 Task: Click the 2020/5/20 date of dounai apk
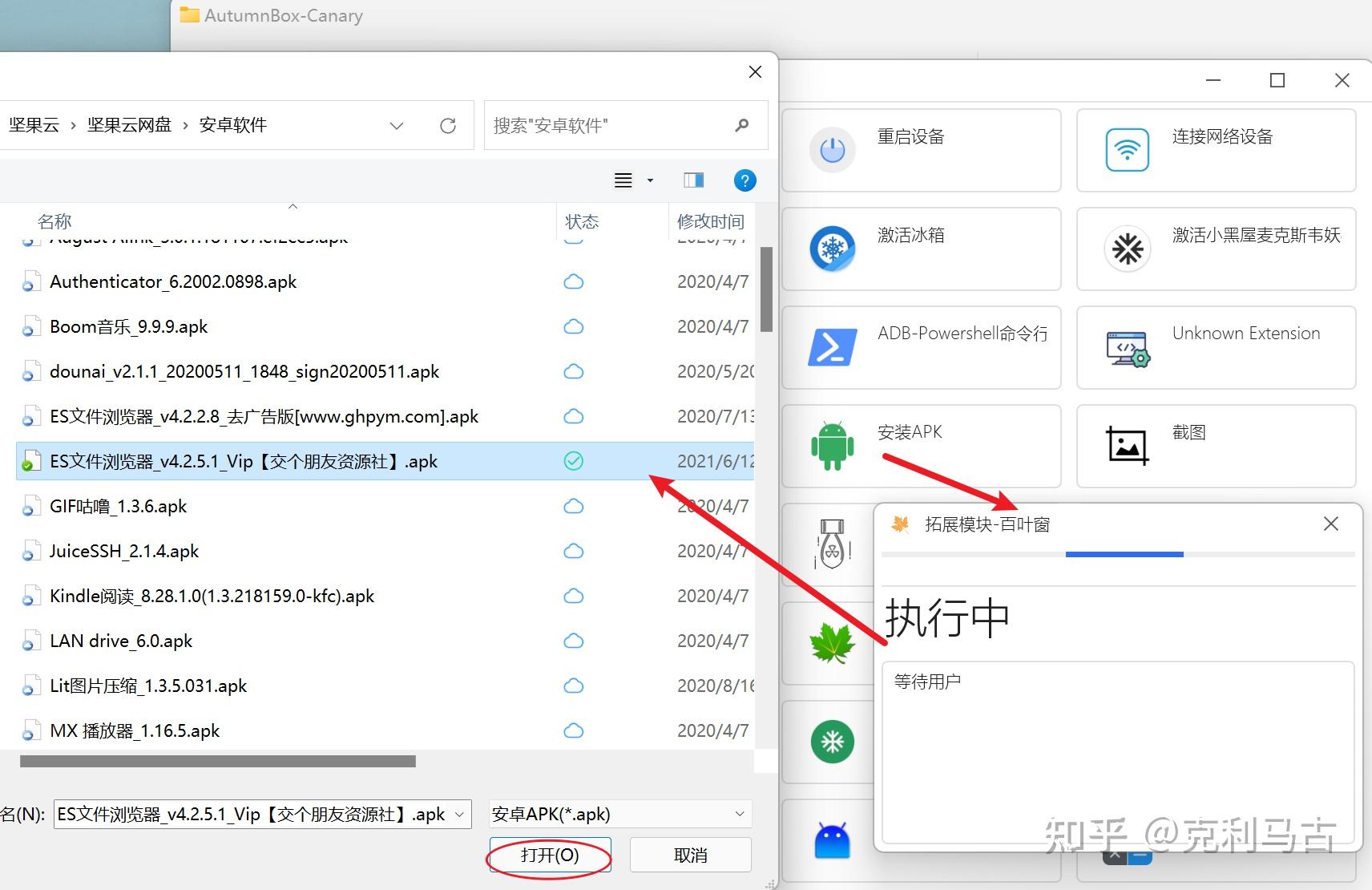tap(716, 371)
